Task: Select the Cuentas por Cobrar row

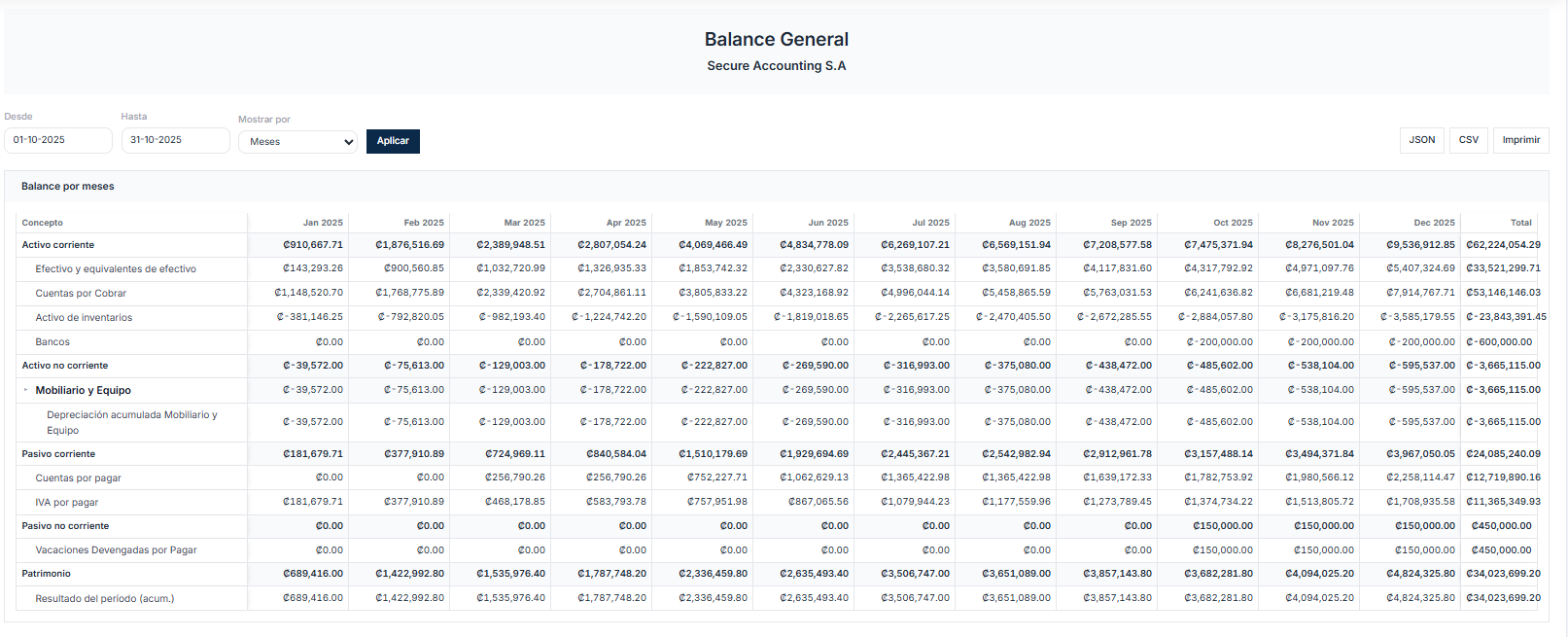Action: (81, 294)
